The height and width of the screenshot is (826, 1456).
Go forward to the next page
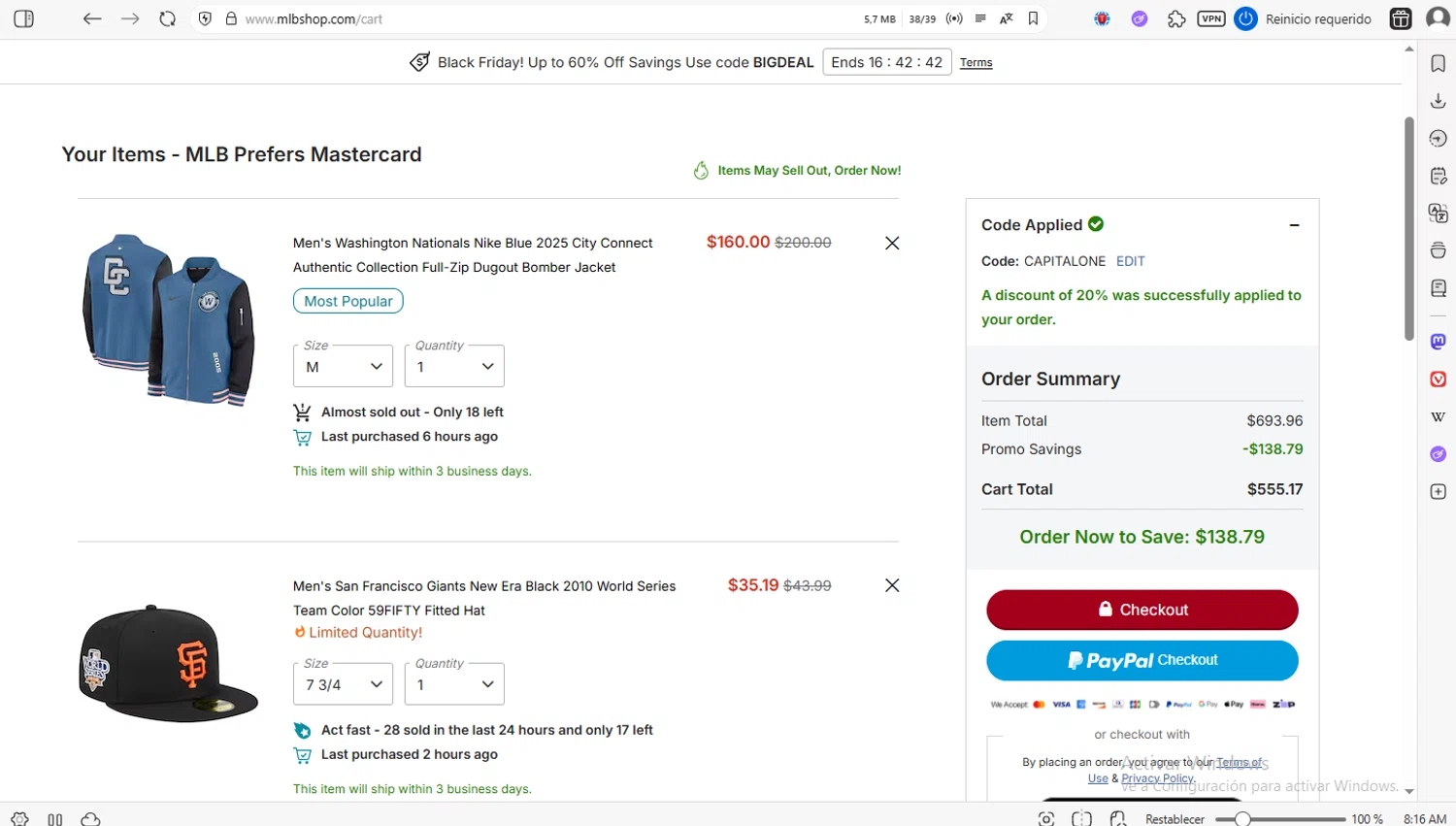pyautogui.click(x=130, y=18)
